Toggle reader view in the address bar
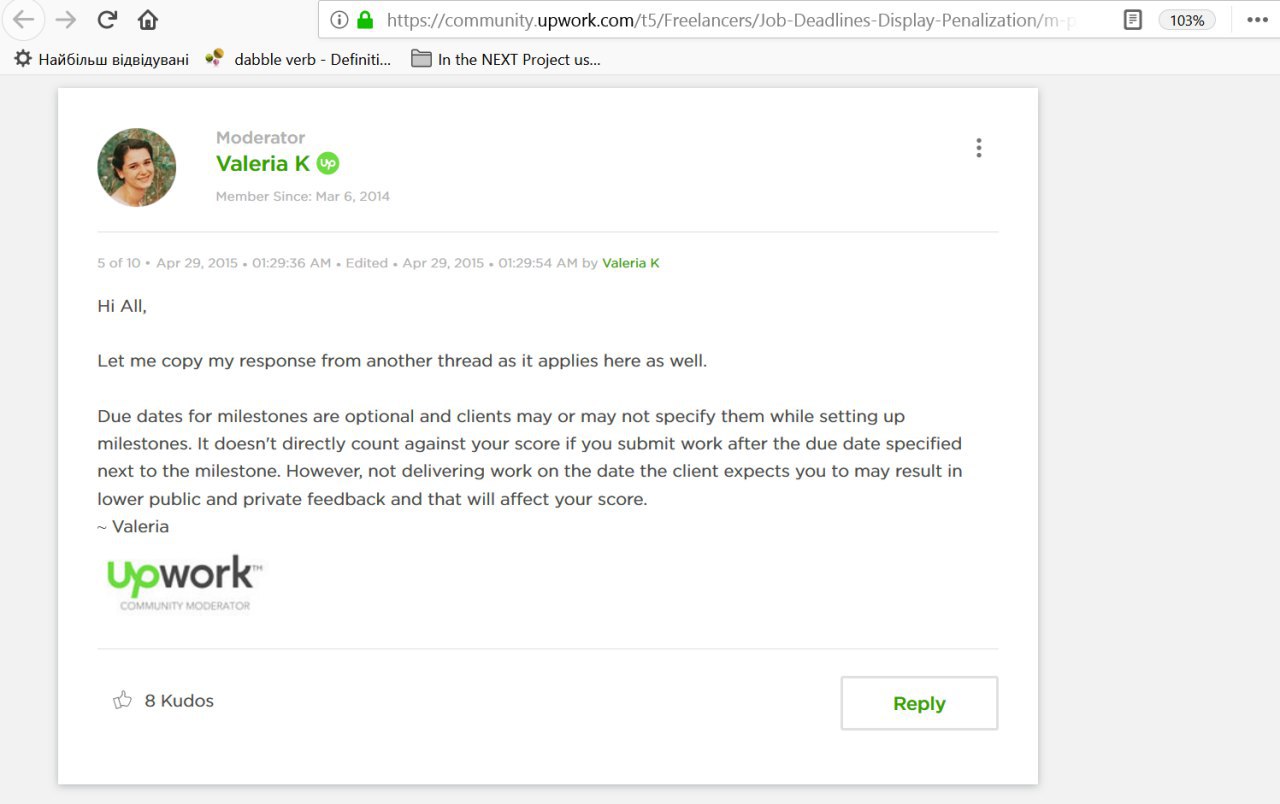The image size is (1280, 804). click(x=1132, y=20)
